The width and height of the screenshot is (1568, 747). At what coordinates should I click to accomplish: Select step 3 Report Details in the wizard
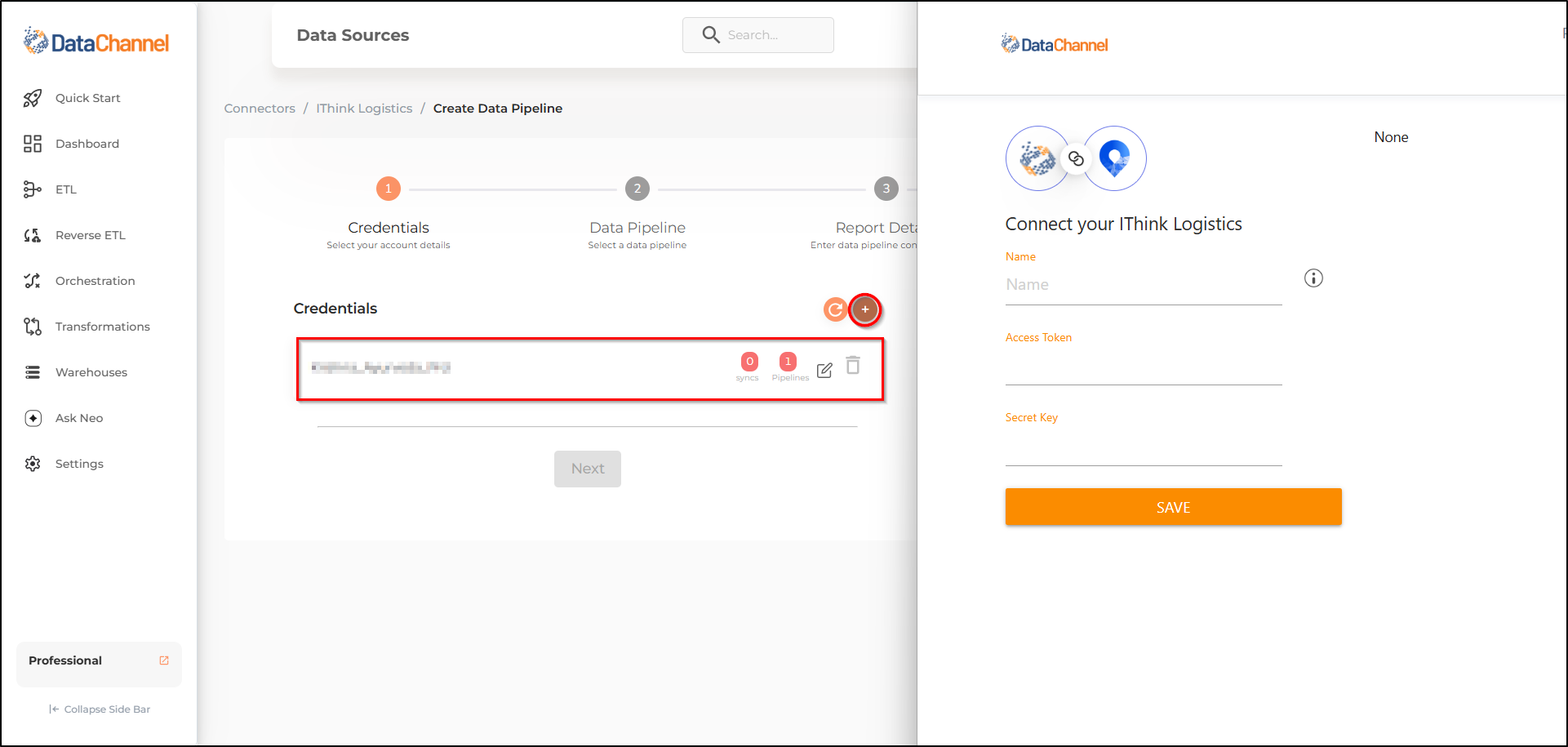pos(886,189)
